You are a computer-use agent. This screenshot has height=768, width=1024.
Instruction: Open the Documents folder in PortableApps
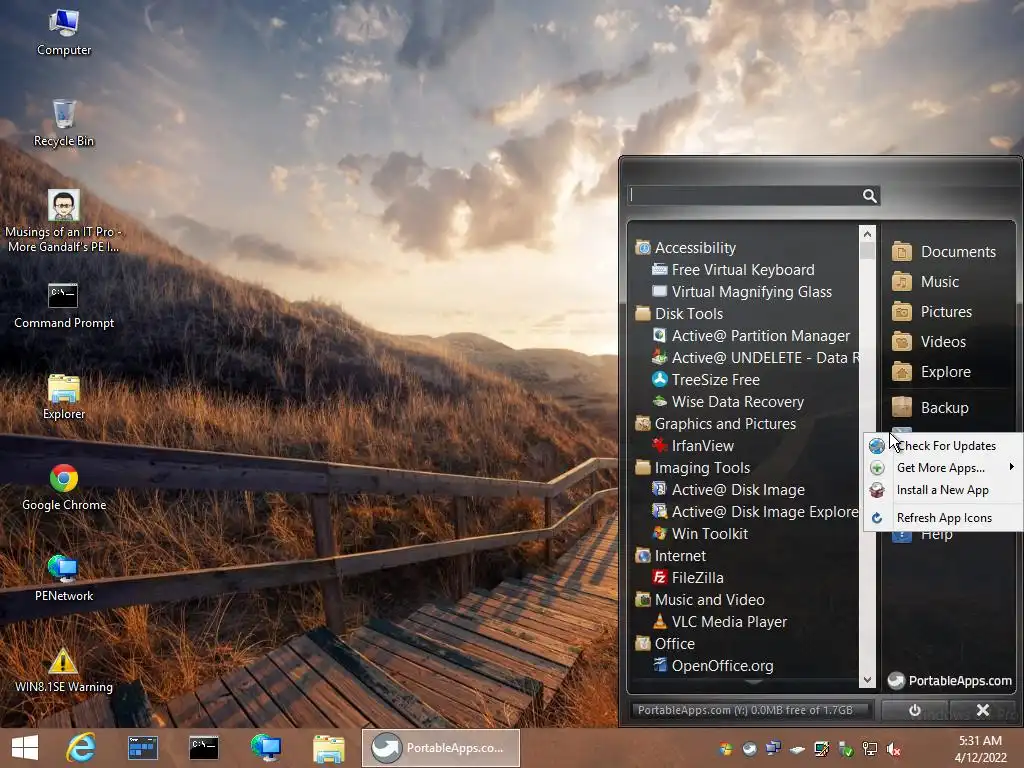pyautogui.click(x=944, y=251)
